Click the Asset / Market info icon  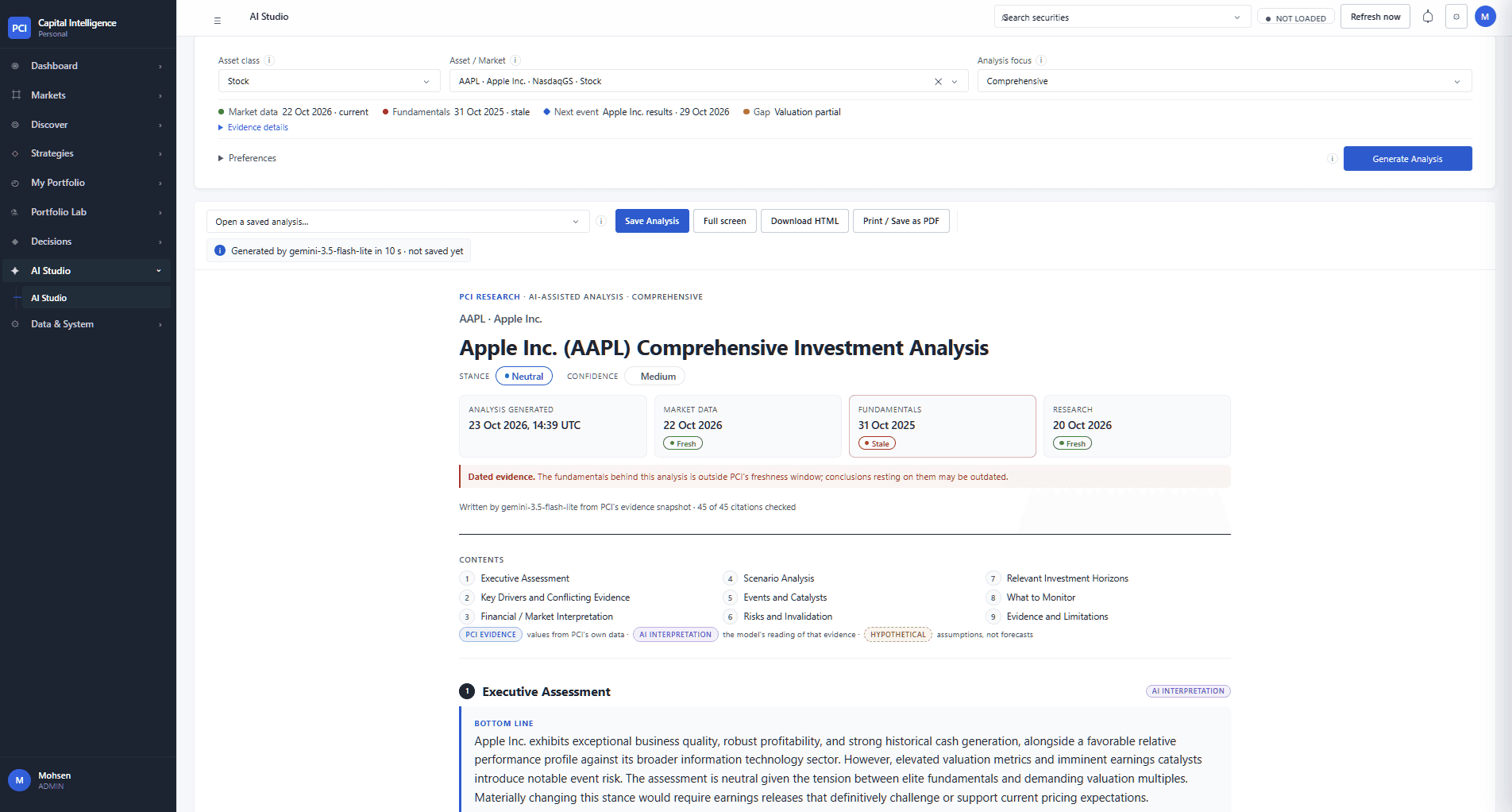[x=515, y=60]
